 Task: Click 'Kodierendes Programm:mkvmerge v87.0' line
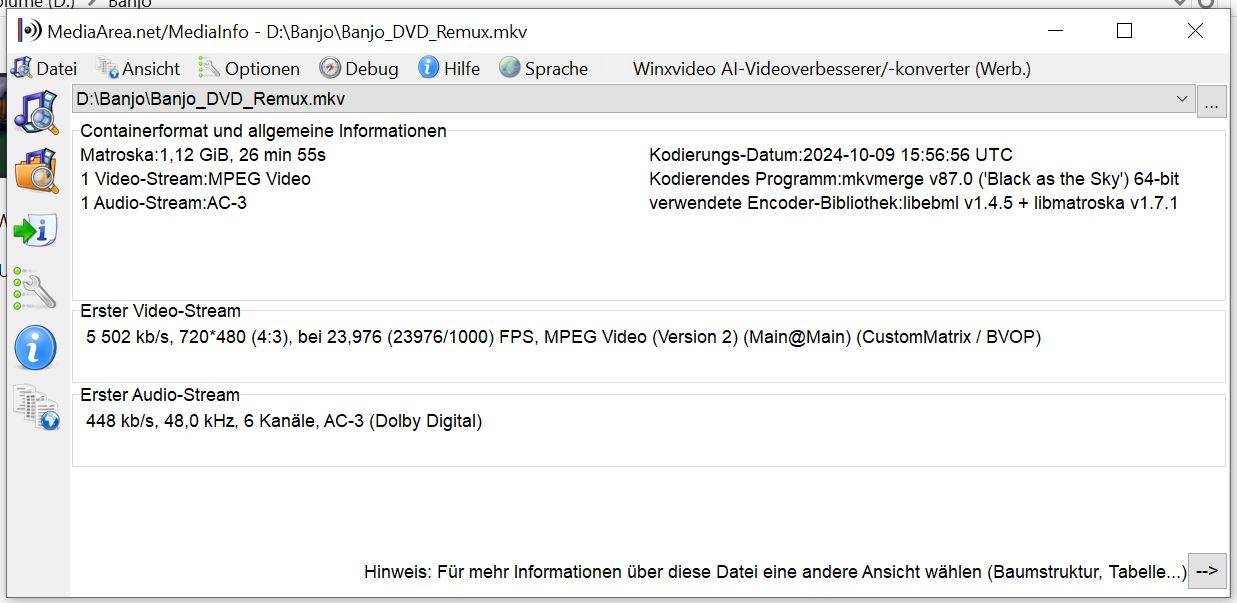pyautogui.click(x=914, y=179)
